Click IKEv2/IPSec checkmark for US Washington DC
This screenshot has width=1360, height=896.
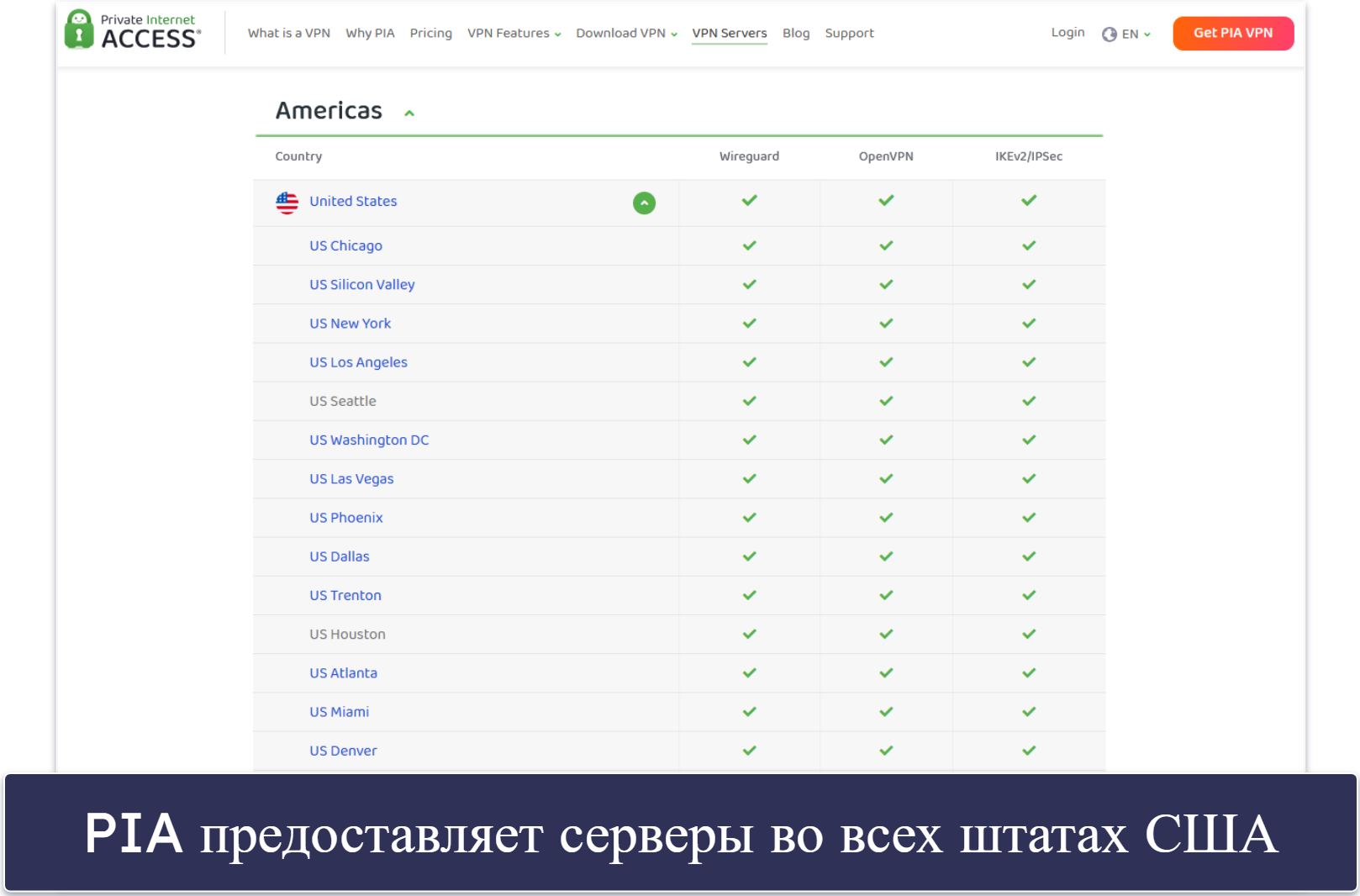coord(1029,440)
